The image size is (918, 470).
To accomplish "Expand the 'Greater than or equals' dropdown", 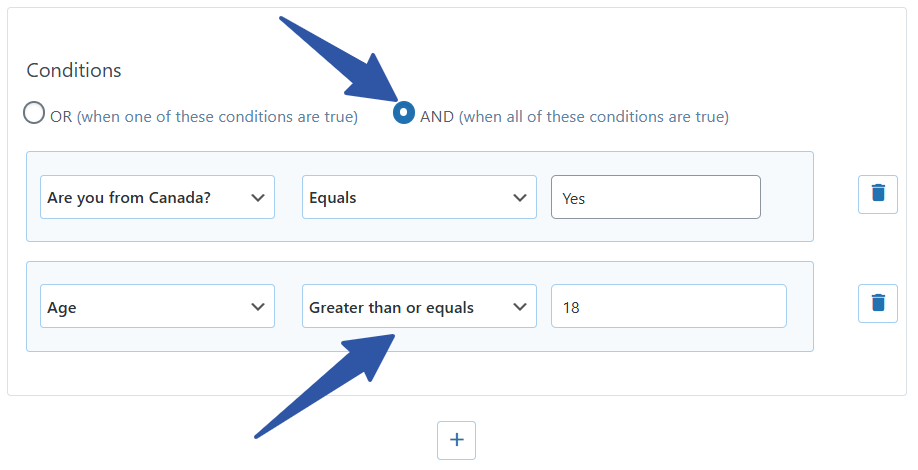I will click(x=407, y=307).
